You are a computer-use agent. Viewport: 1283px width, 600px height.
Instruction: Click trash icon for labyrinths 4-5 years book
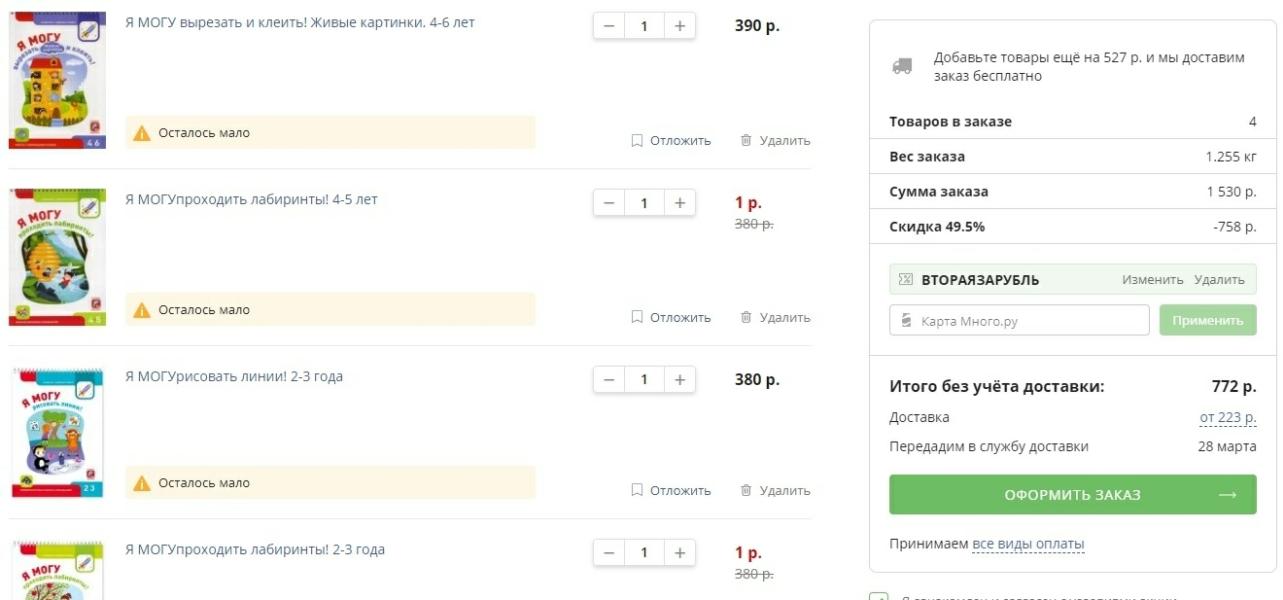coord(746,318)
